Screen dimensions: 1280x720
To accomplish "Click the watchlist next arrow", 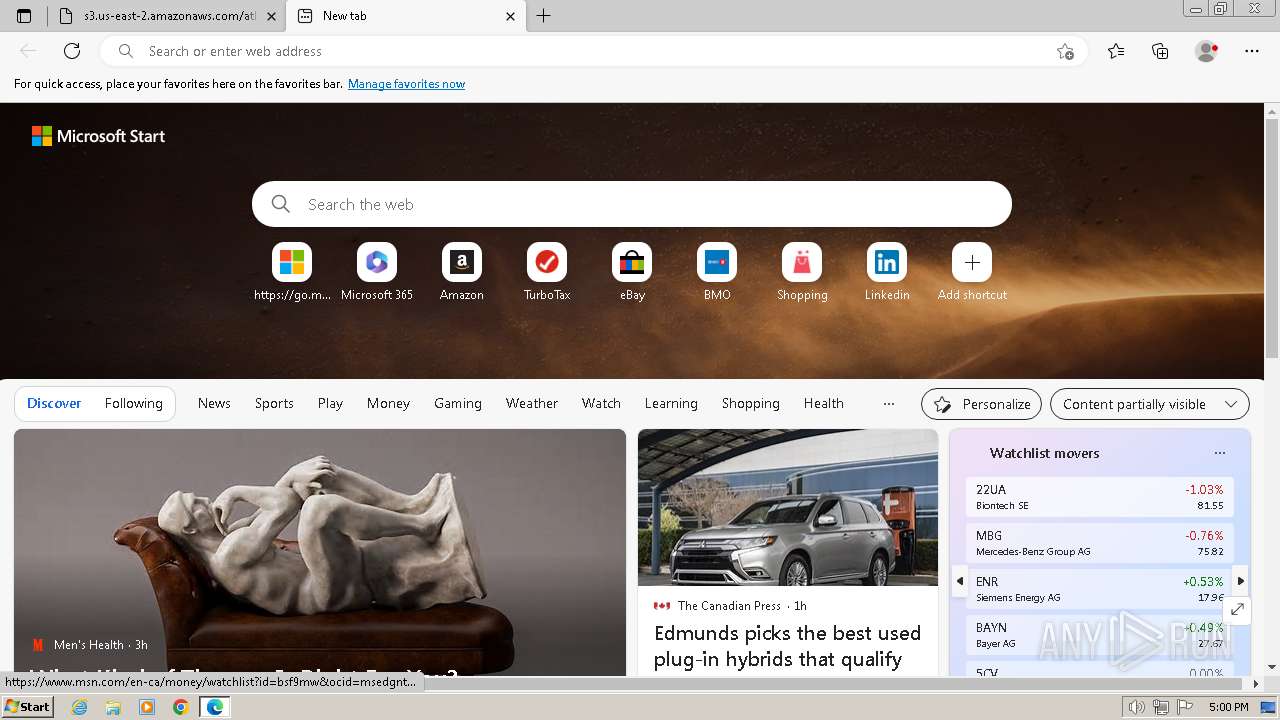I will [1240, 580].
